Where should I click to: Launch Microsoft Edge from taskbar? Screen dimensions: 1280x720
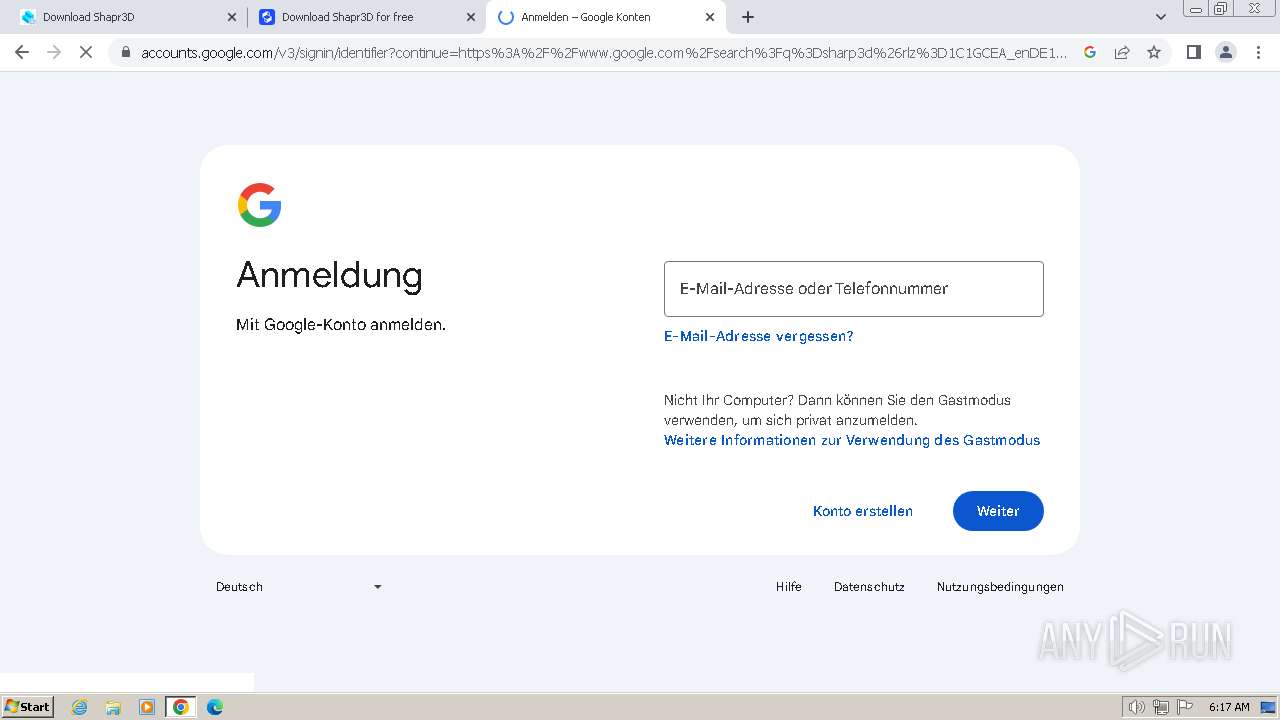coord(214,707)
